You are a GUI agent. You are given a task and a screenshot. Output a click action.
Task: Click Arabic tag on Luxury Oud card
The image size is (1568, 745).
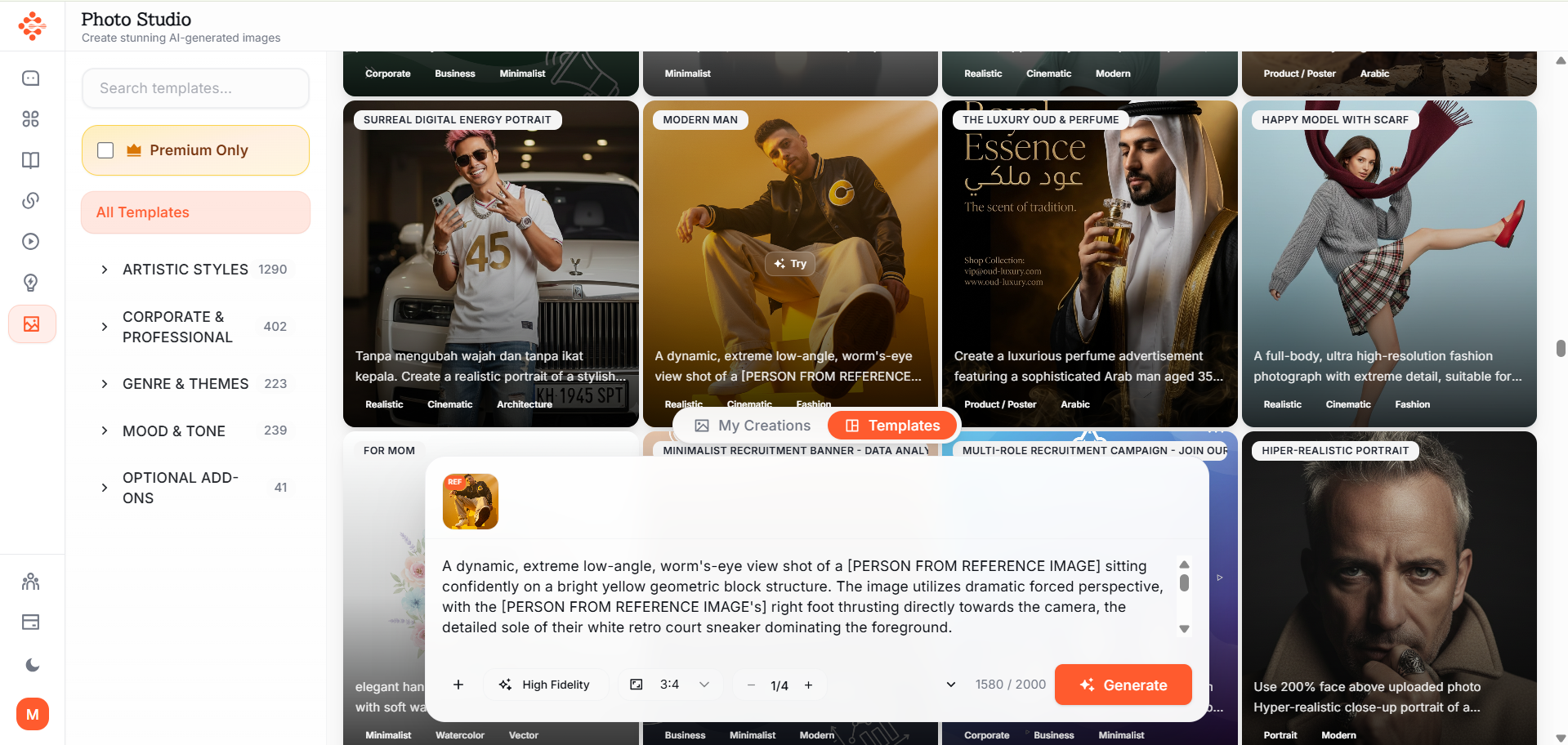point(1075,404)
